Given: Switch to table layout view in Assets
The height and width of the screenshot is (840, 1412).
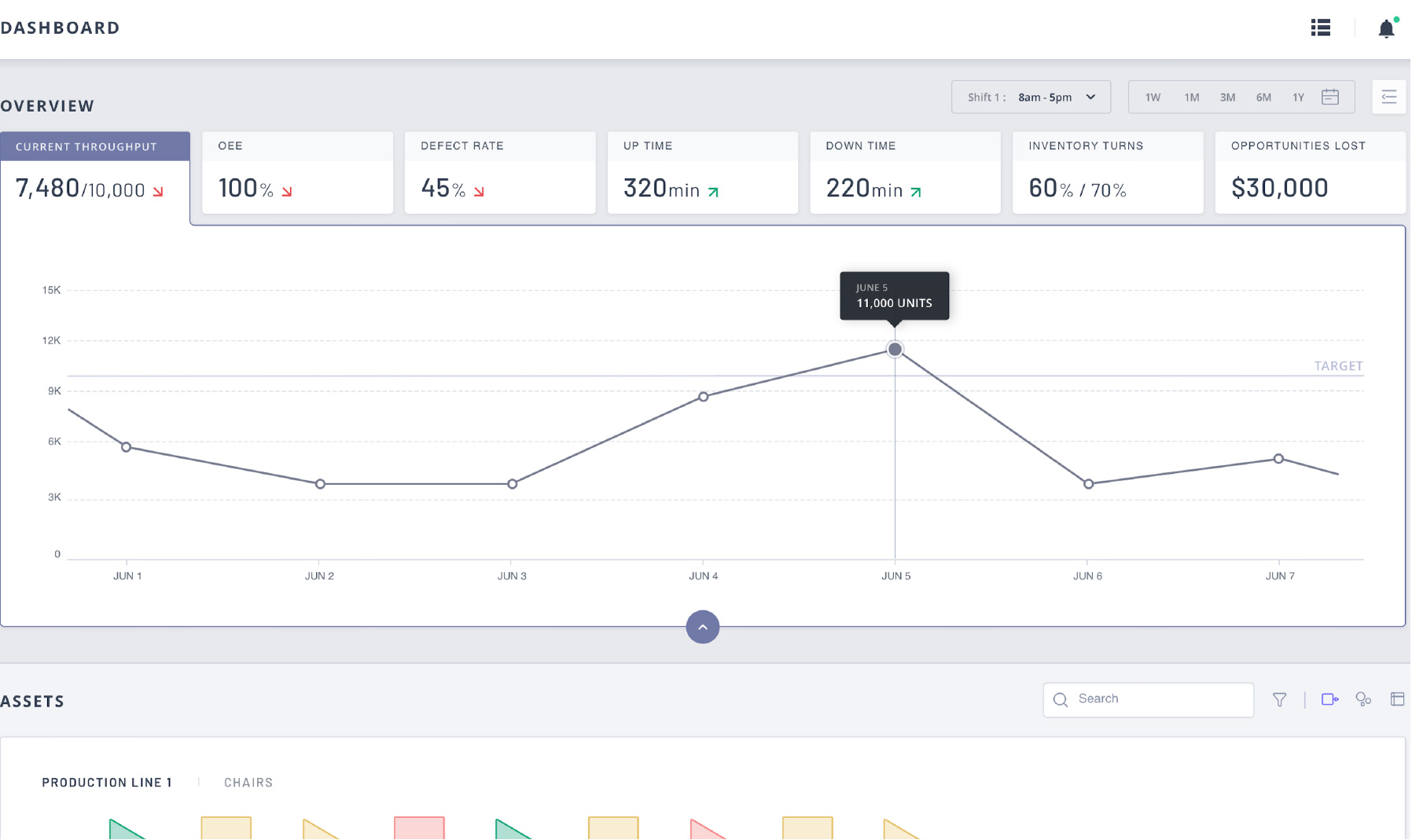Looking at the screenshot, I should (1399, 699).
